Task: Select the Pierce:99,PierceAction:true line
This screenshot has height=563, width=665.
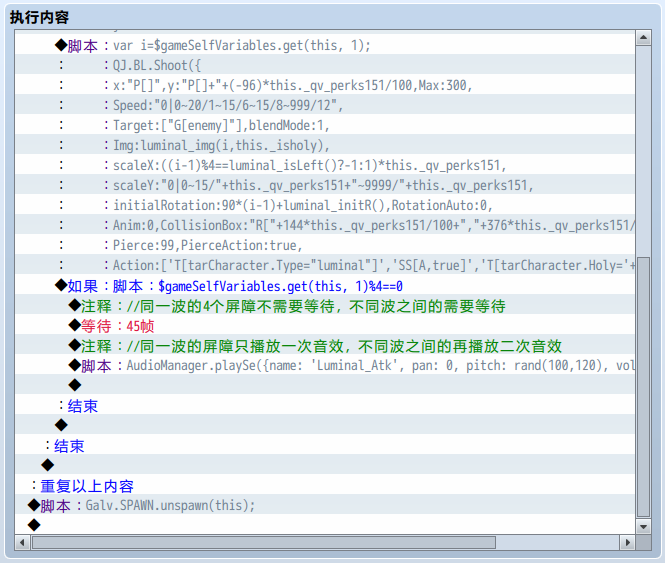Action: coord(325,245)
